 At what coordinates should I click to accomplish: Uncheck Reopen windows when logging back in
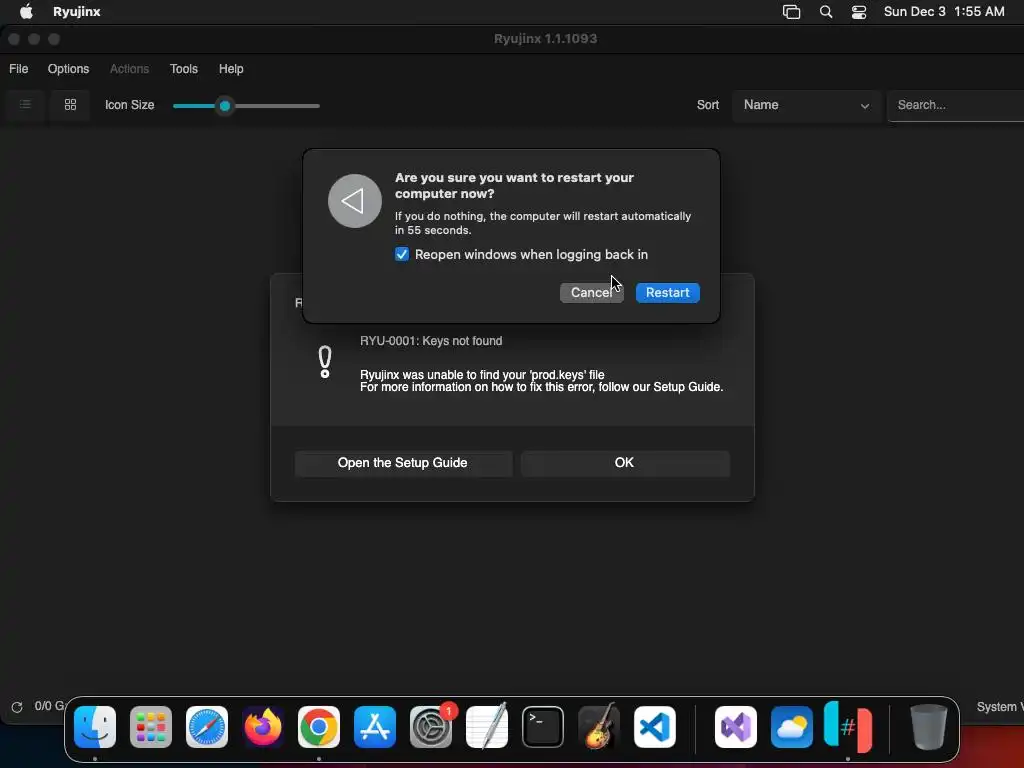pyautogui.click(x=402, y=254)
